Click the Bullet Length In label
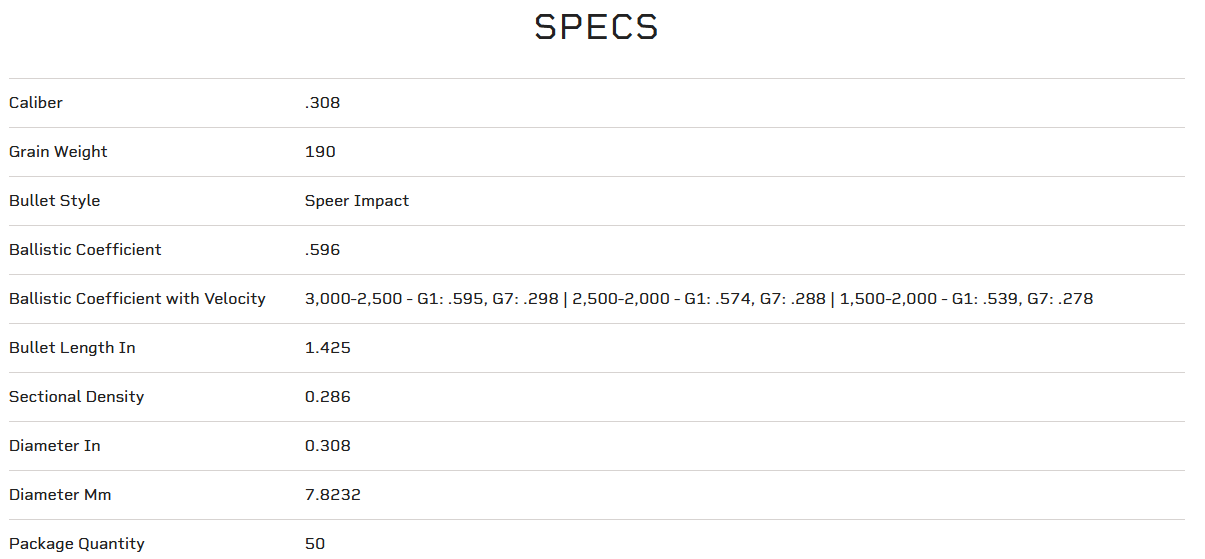 pos(72,348)
